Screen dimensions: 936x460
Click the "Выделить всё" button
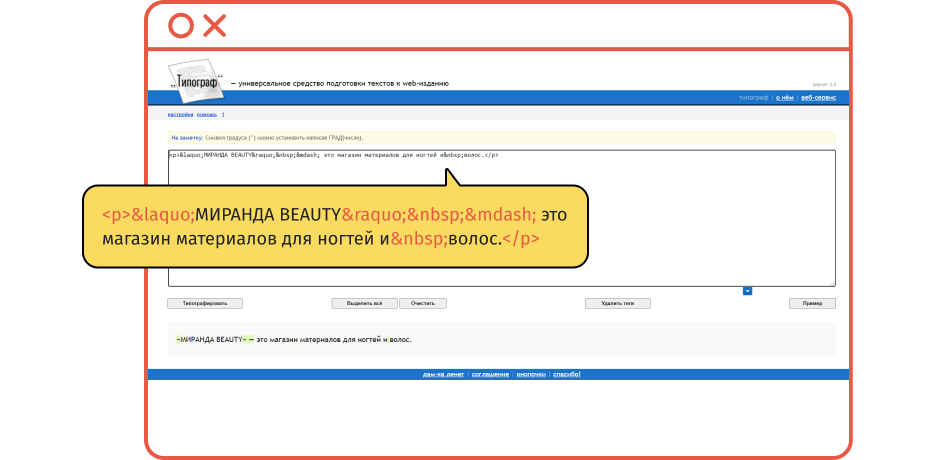[364, 304]
